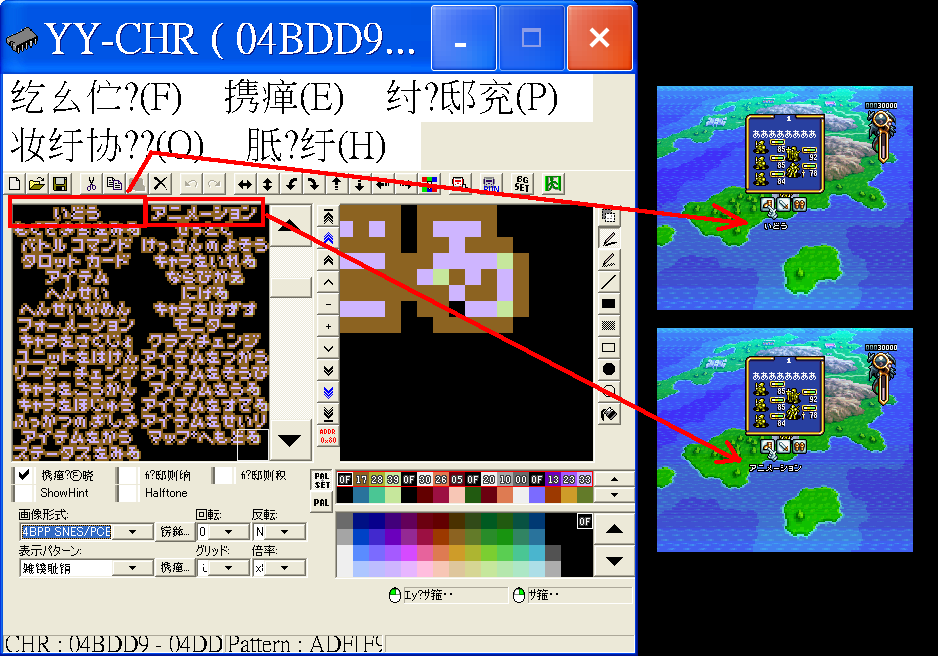Jump to the end of the file address
This screenshot has width=938, height=656.
pos(328,413)
